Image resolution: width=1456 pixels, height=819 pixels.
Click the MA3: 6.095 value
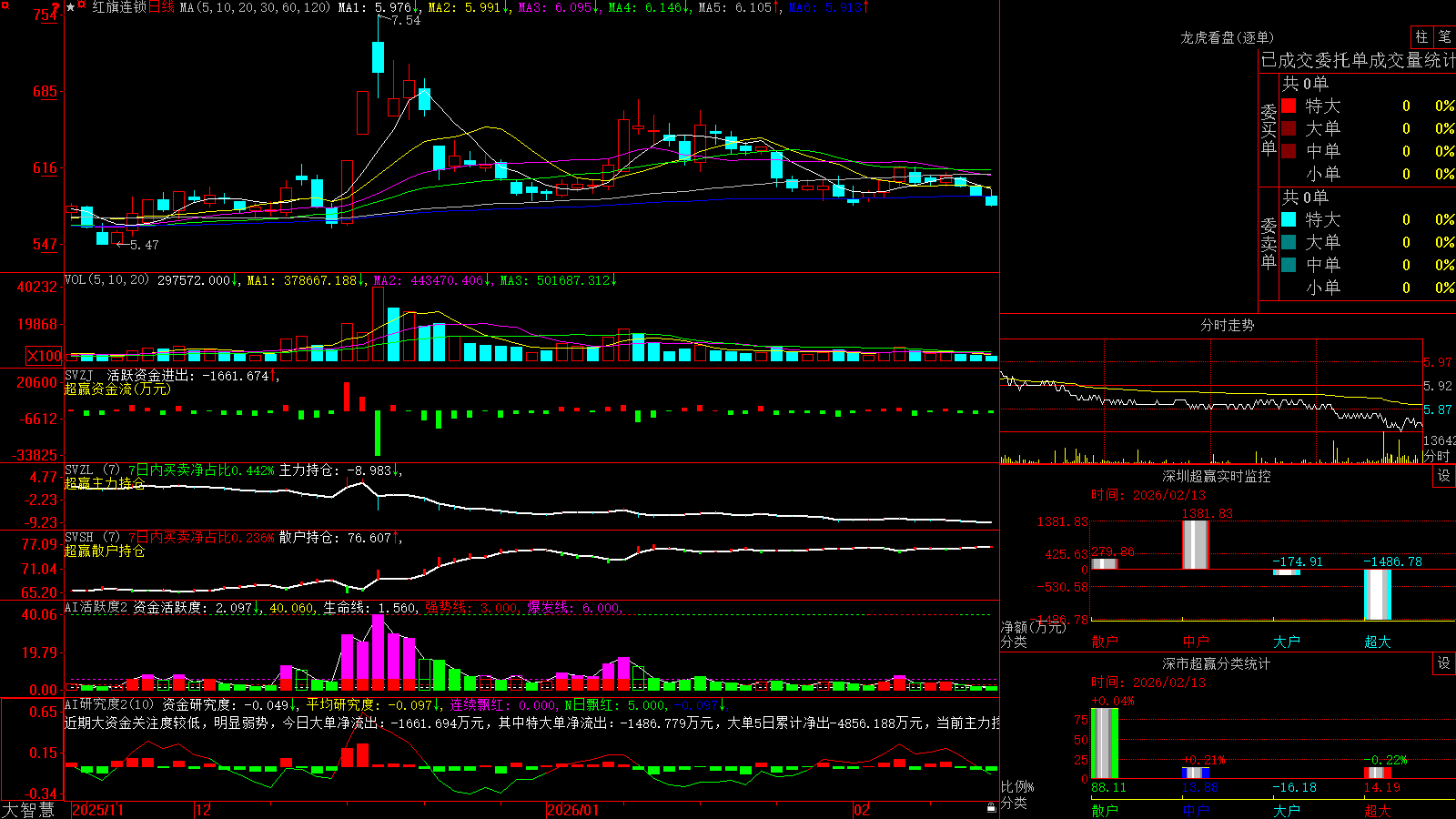555,7
